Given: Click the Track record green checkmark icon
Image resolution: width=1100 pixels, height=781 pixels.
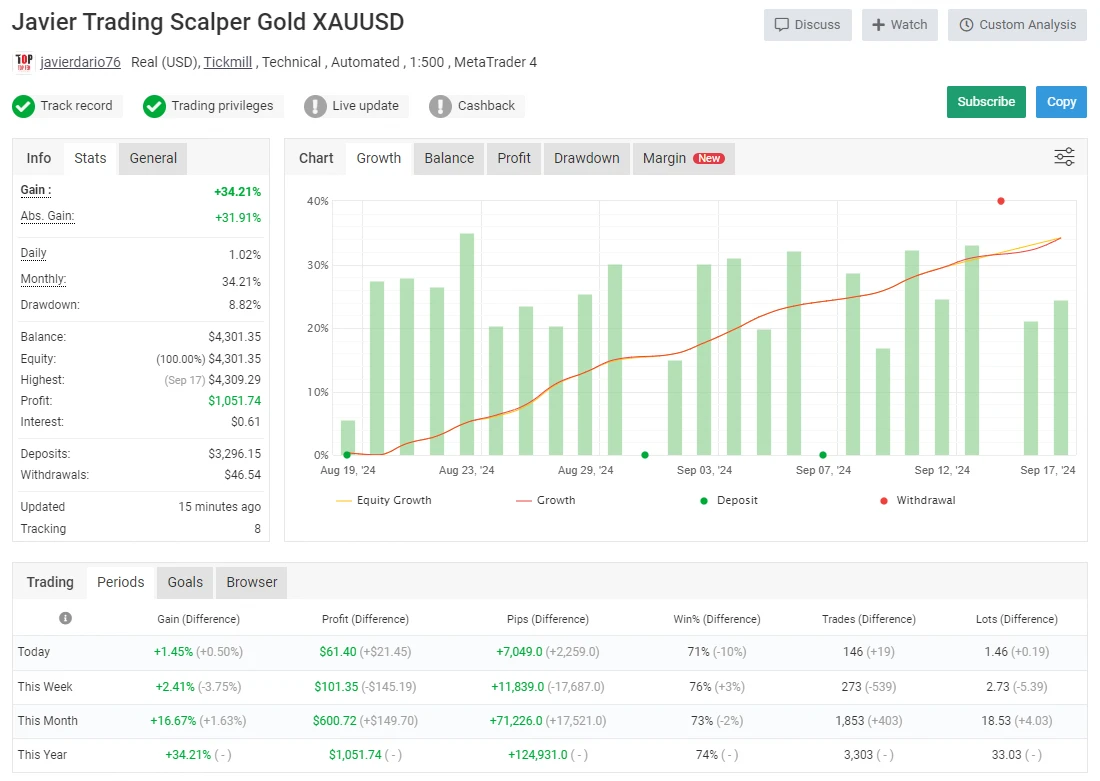Looking at the screenshot, I should click(x=24, y=106).
